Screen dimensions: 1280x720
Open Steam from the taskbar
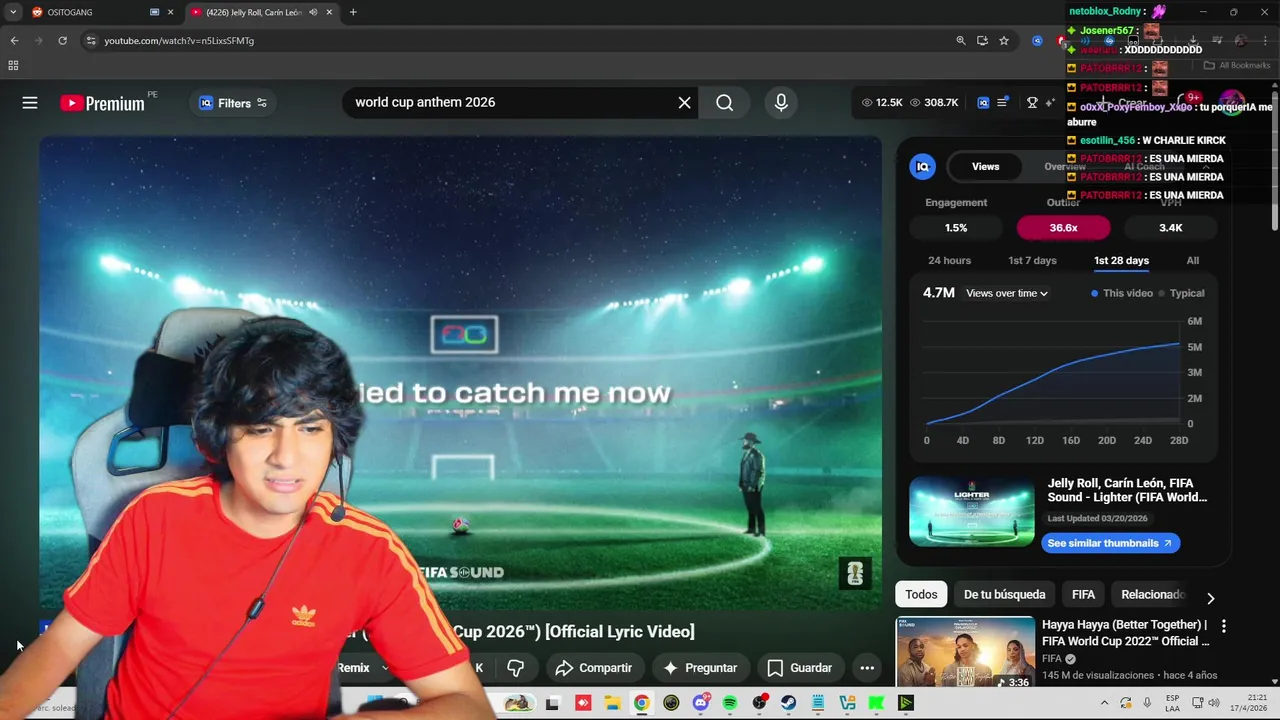click(x=789, y=703)
